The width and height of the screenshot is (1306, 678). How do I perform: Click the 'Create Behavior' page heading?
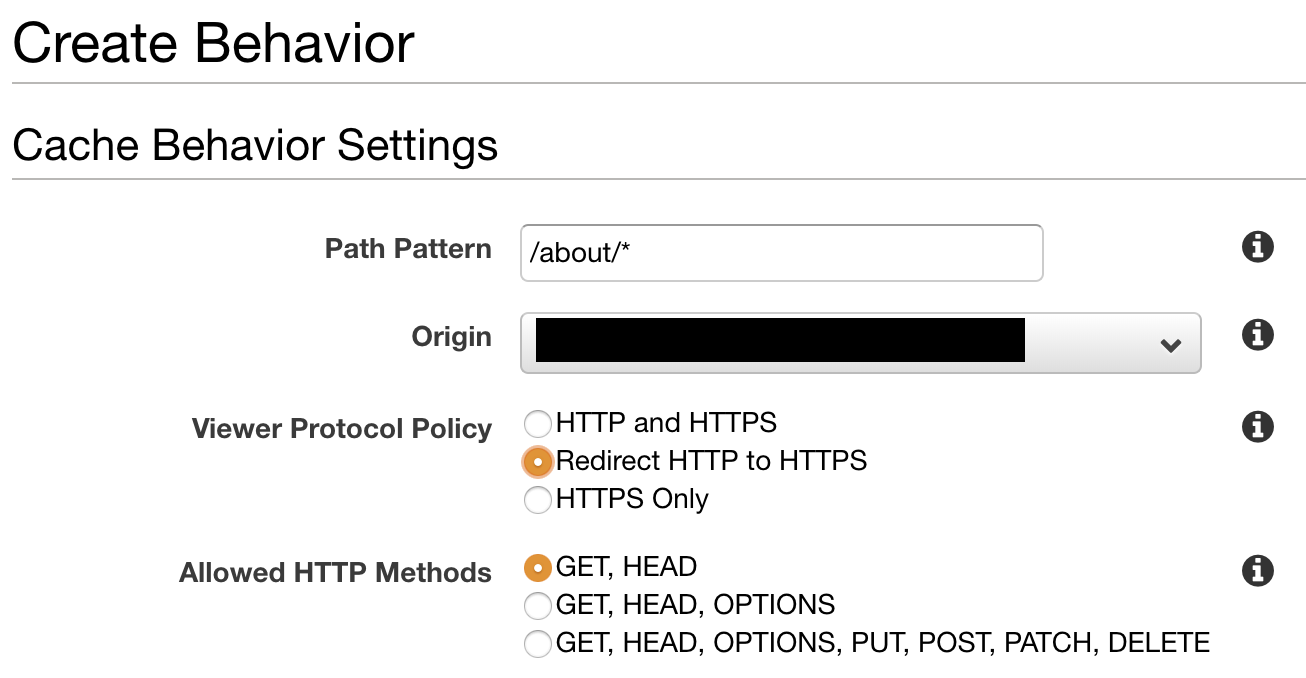213,42
